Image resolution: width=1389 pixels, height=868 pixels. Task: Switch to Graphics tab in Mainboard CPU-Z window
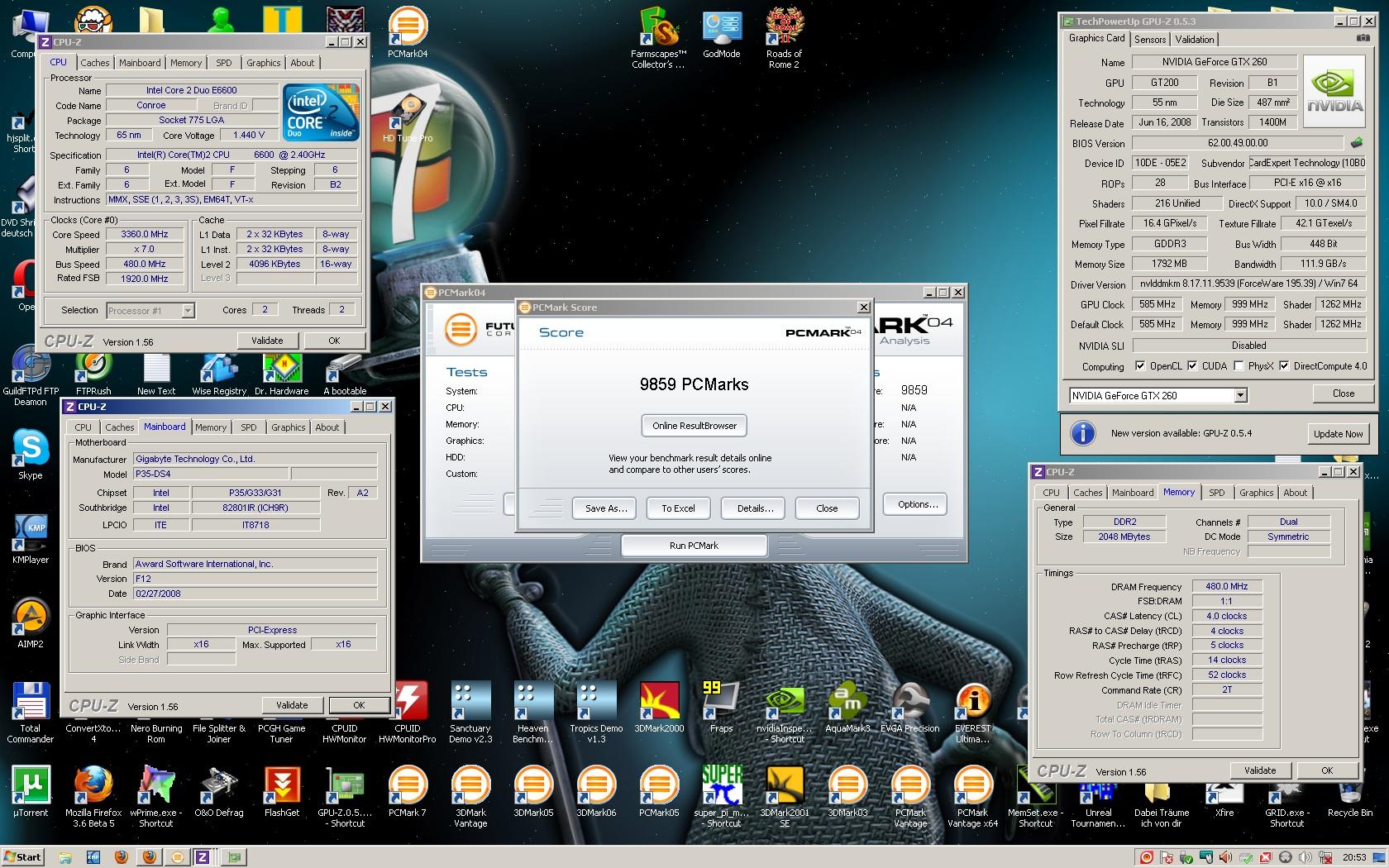click(289, 427)
